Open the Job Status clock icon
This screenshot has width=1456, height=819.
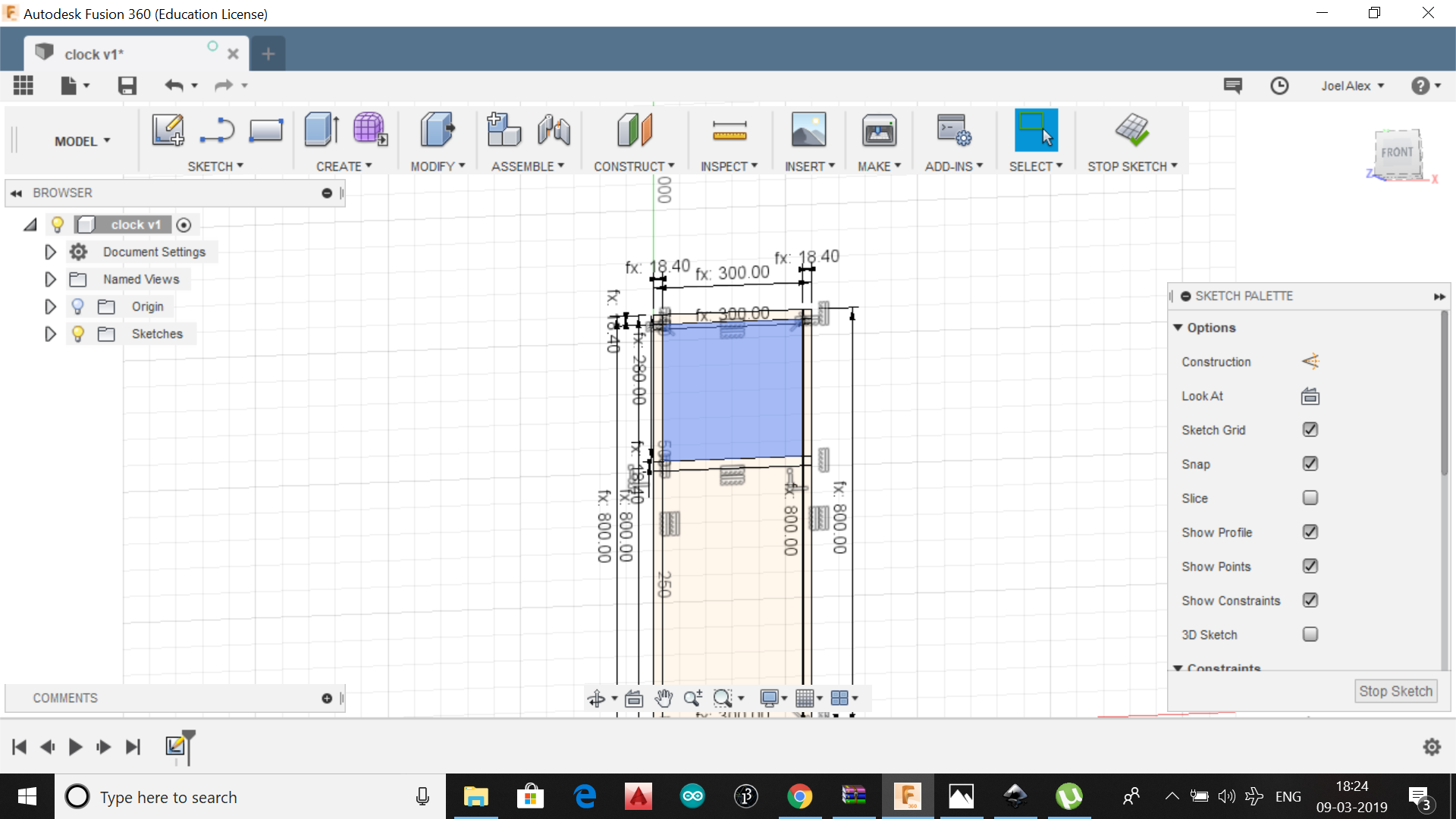pyautogui.click(x=1279, y=86)
